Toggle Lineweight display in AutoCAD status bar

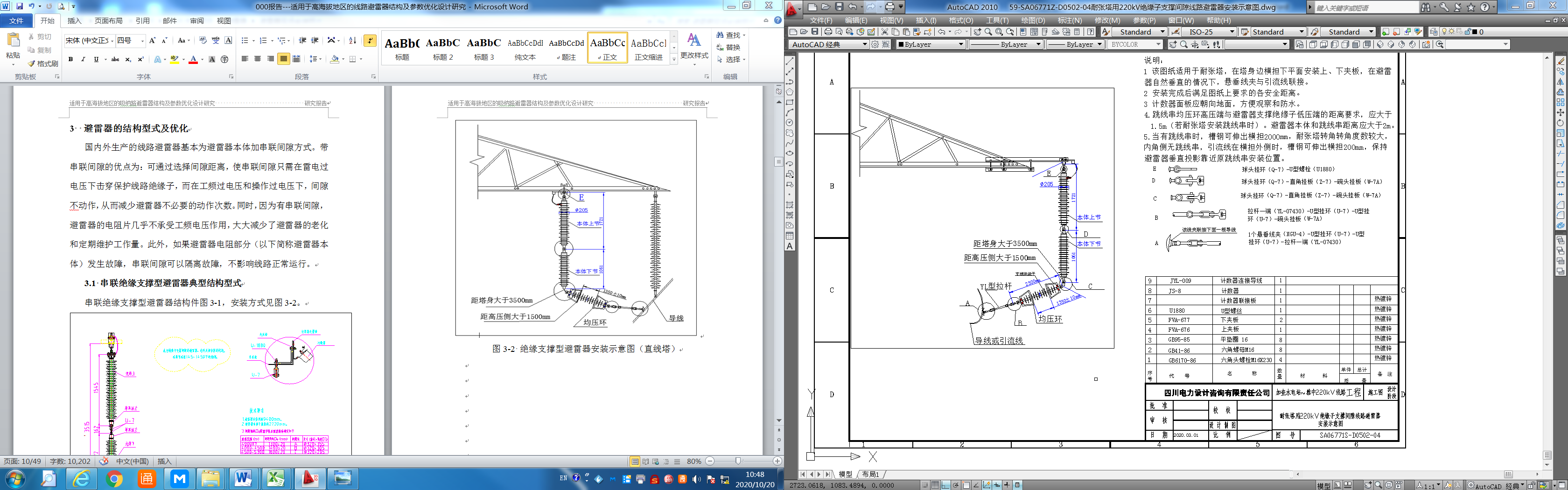(x=1008, y=485)
